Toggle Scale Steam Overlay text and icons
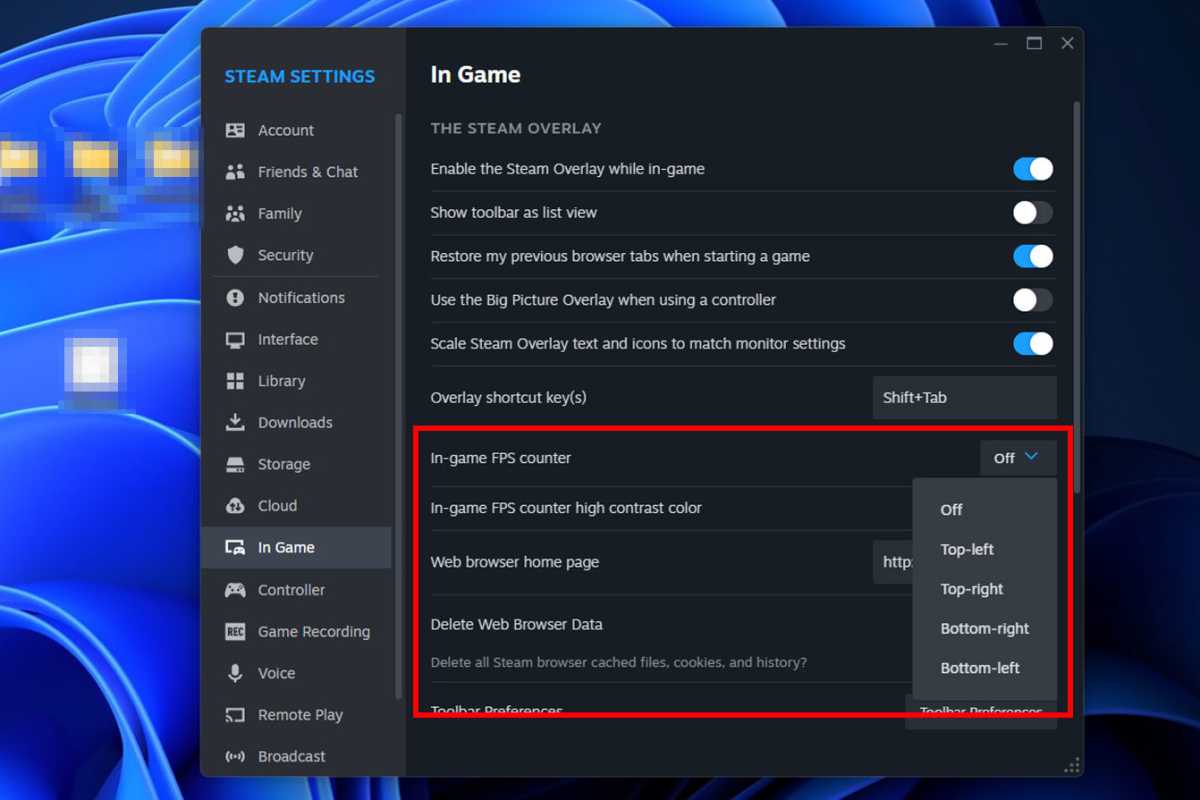The width and height of the screenshot is (1200, 800). [x=1033, y=344]
